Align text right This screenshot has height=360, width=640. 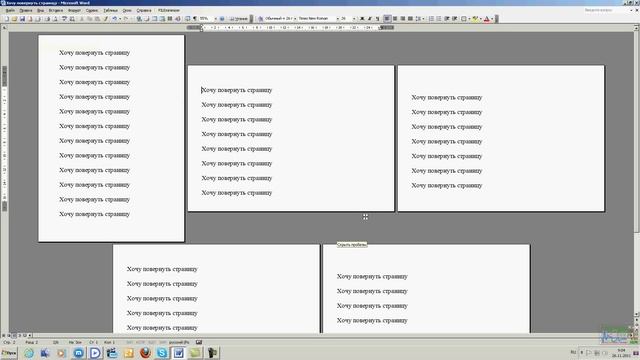point(402,19)
